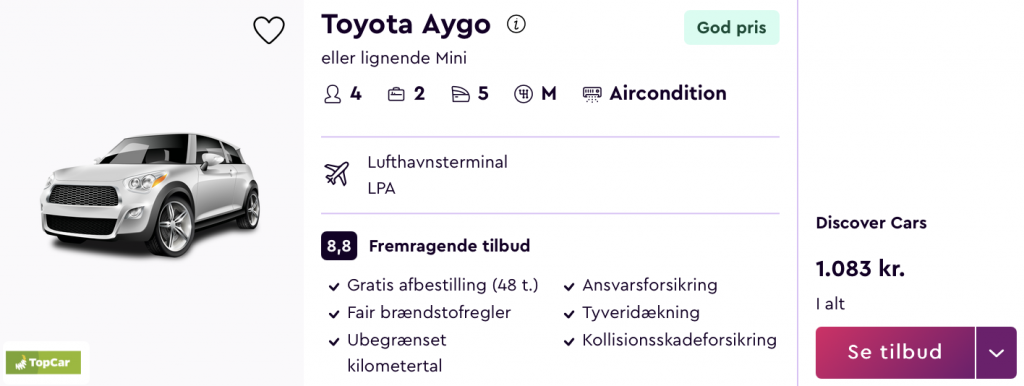Click the air conditioning icon
The width and height of the screenshot is (1024, 386).
pyautogui.click(x=591, y=94)
